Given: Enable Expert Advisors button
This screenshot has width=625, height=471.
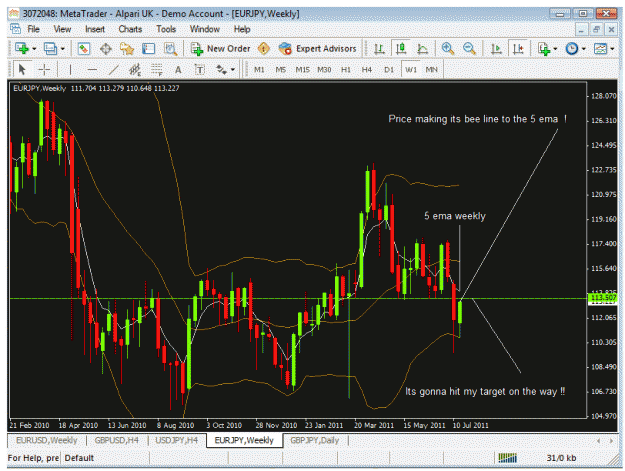Looking at the screenshot, I should tap(317, 49).
